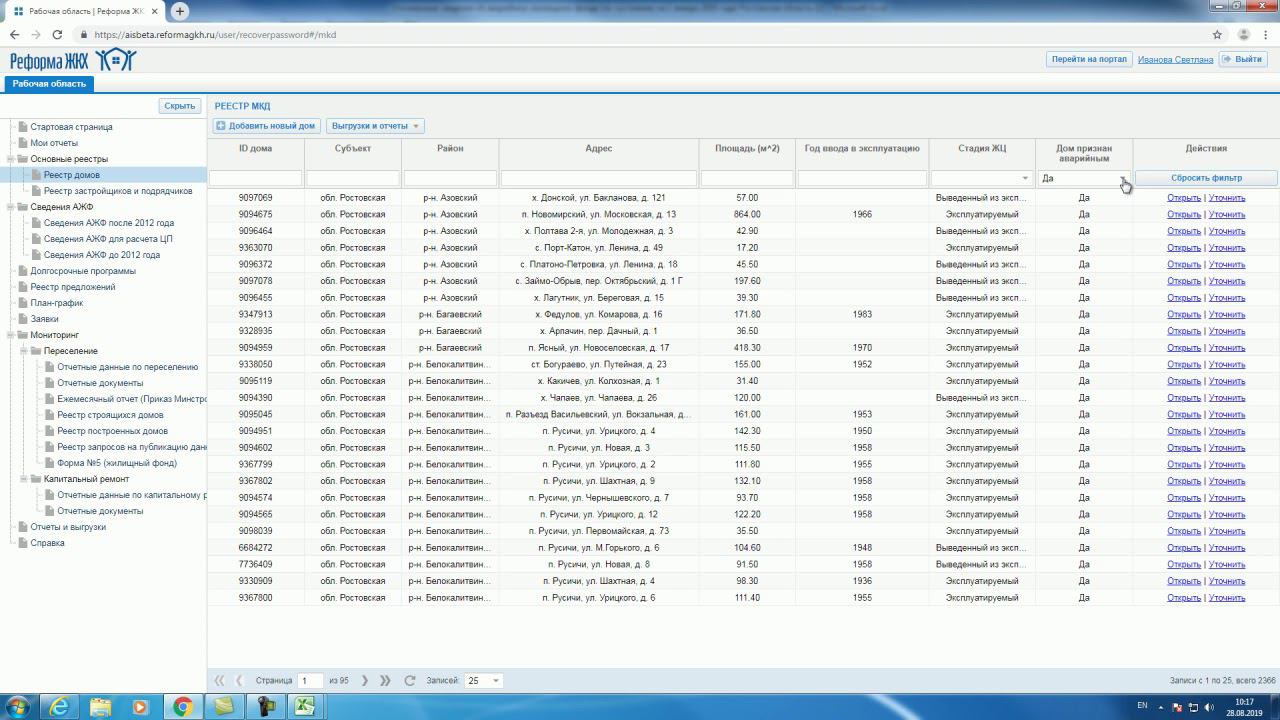This screenshot has height=720, width=1280.
Task: Go to first page of the grid
Action: (219, 680)
